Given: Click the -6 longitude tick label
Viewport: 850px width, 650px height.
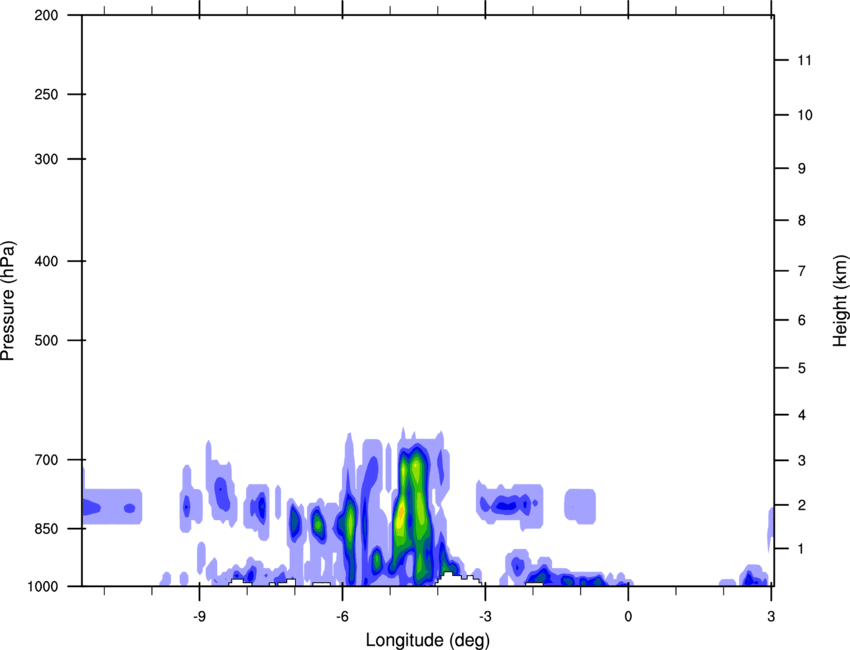Looking at the screenshot, I should [342, 616].
